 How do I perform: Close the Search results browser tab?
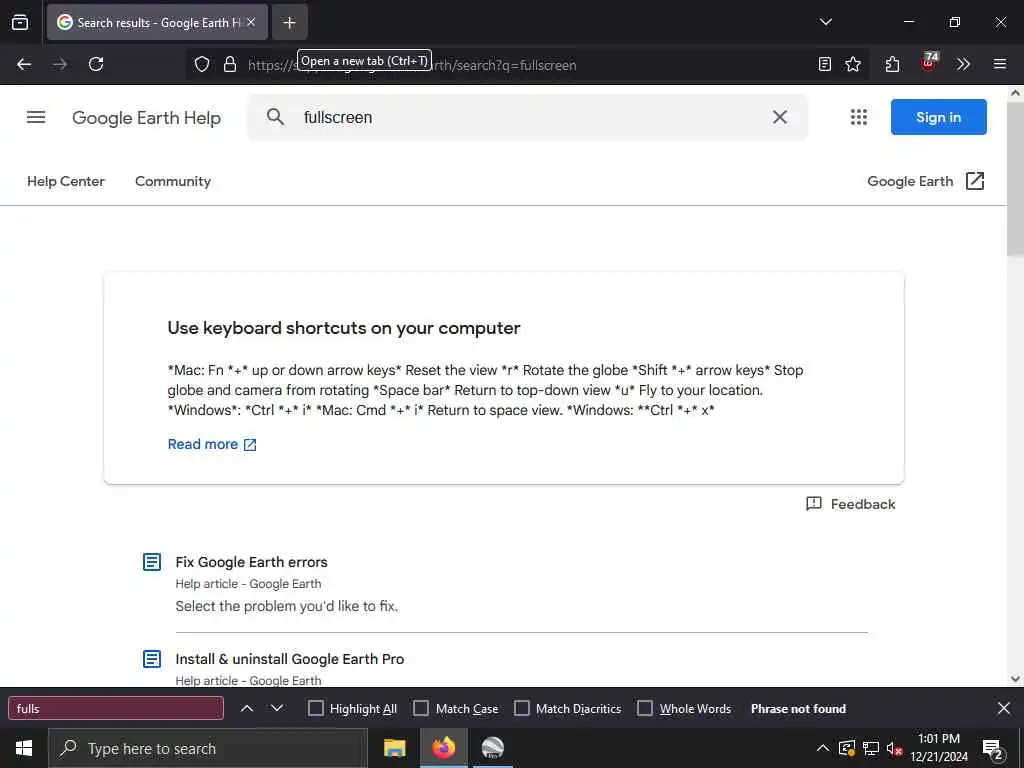pos(251,22)
